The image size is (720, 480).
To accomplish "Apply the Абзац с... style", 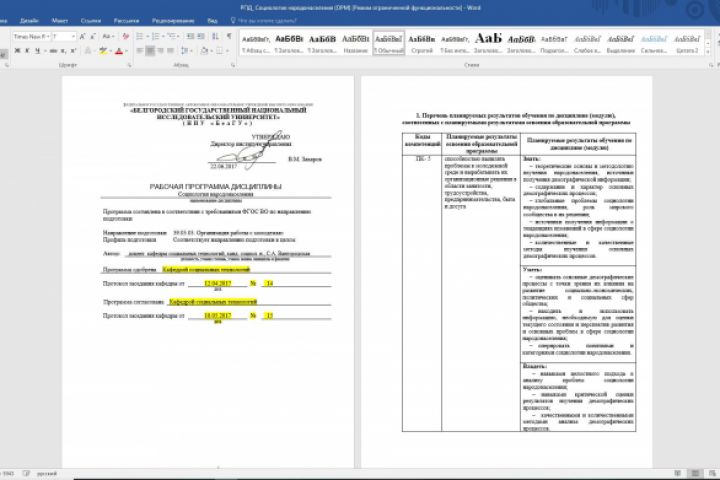I will click(256, 43).
